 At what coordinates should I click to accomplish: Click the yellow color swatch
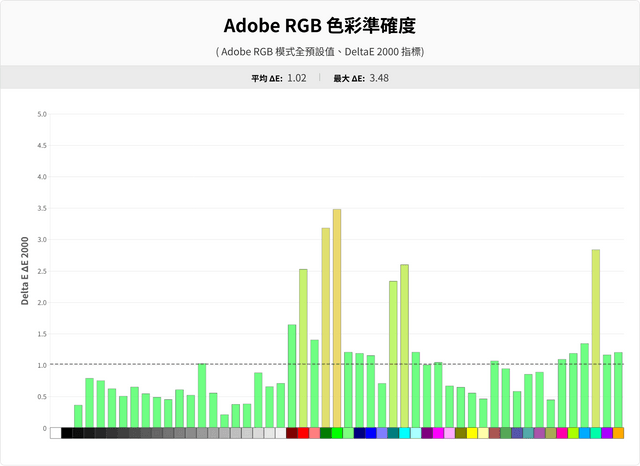click(472, 433)
